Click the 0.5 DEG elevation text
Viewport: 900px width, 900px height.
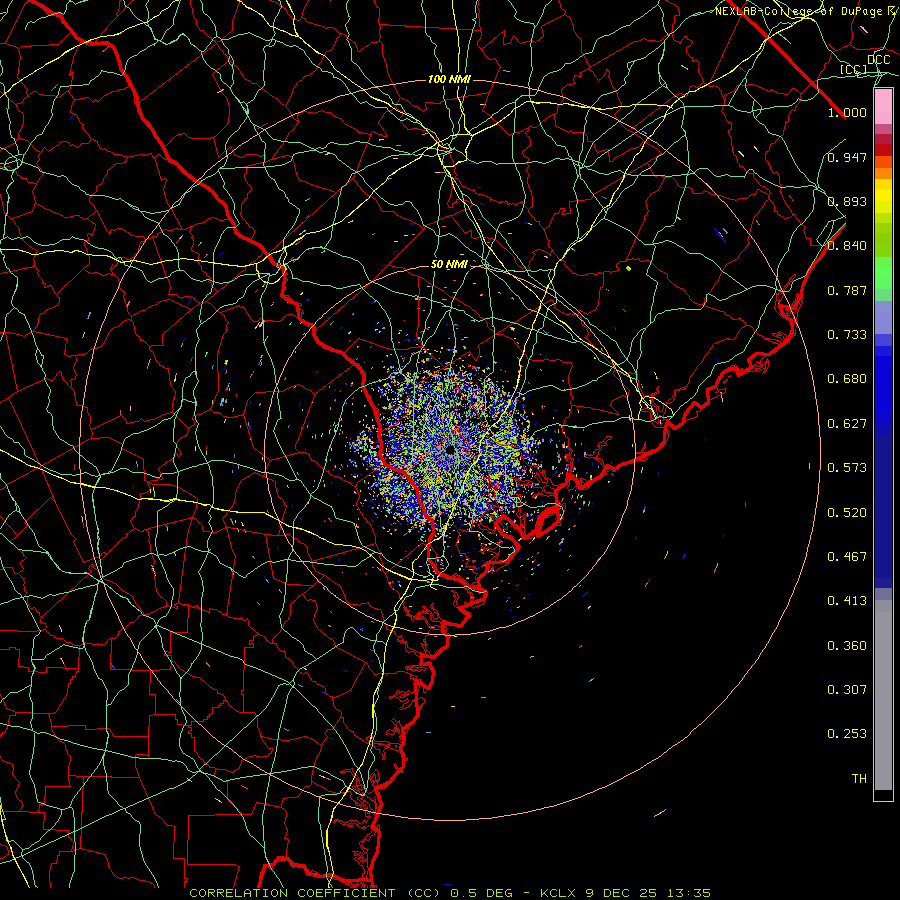pyautogui.click(x=480, y=893)
